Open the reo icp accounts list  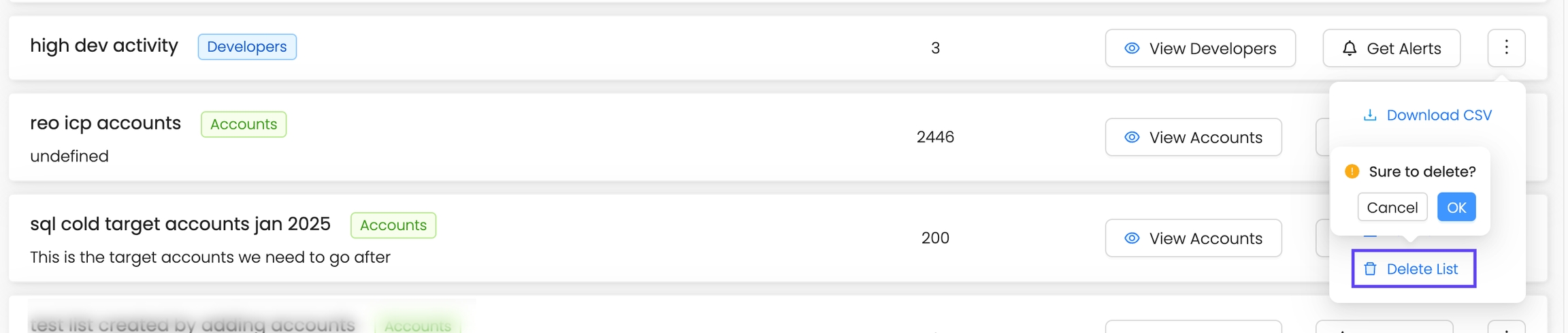tap(105, 123)
